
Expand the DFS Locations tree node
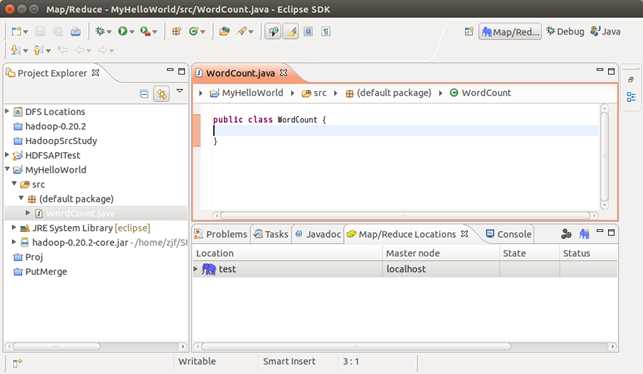click(7, 111)
